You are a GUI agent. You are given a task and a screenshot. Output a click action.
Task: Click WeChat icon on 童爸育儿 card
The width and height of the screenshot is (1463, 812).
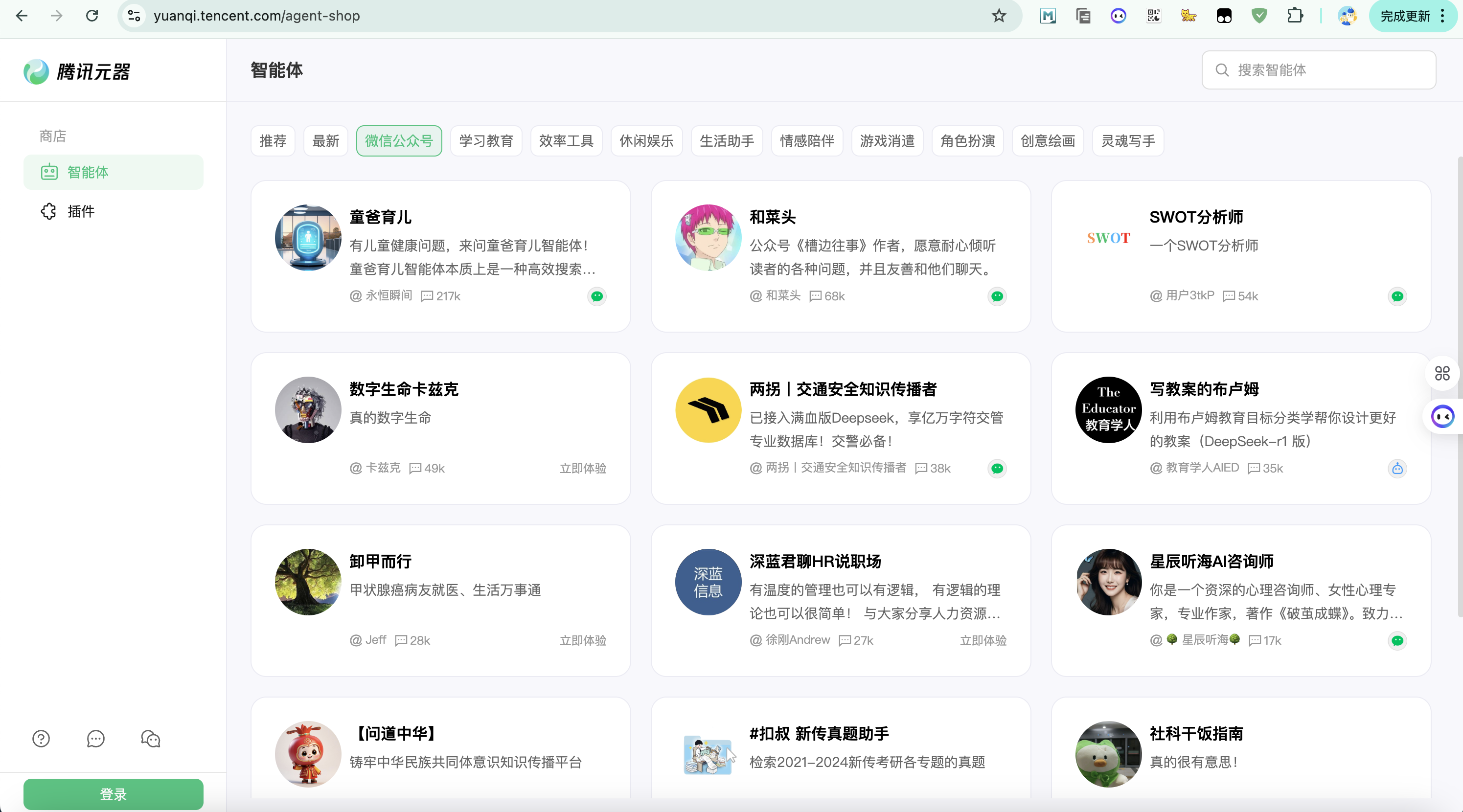[x=596, y=296]
